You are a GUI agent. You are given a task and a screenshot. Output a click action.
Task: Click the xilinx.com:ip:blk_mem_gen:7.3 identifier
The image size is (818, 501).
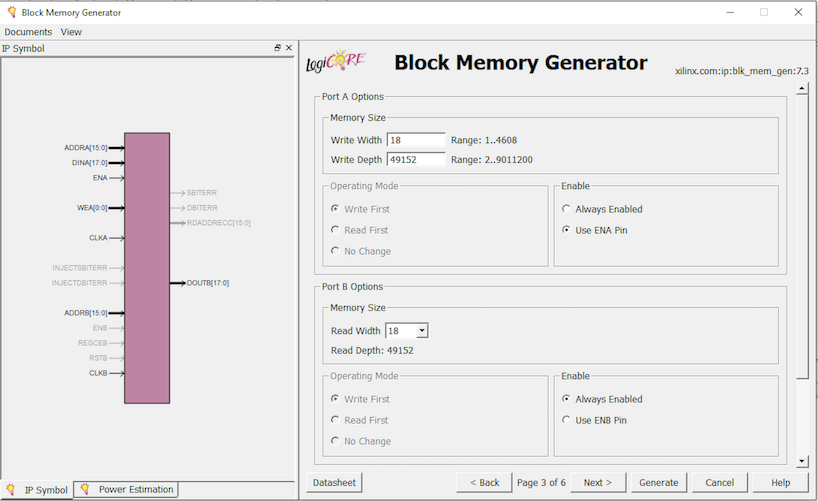741,71
